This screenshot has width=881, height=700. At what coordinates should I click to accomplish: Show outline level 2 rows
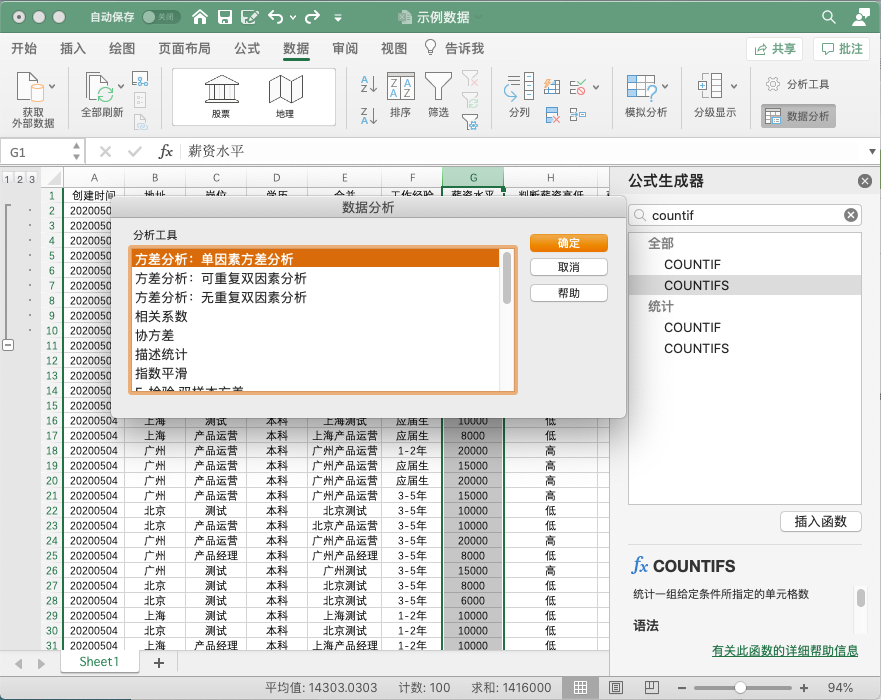click(18, 179)
